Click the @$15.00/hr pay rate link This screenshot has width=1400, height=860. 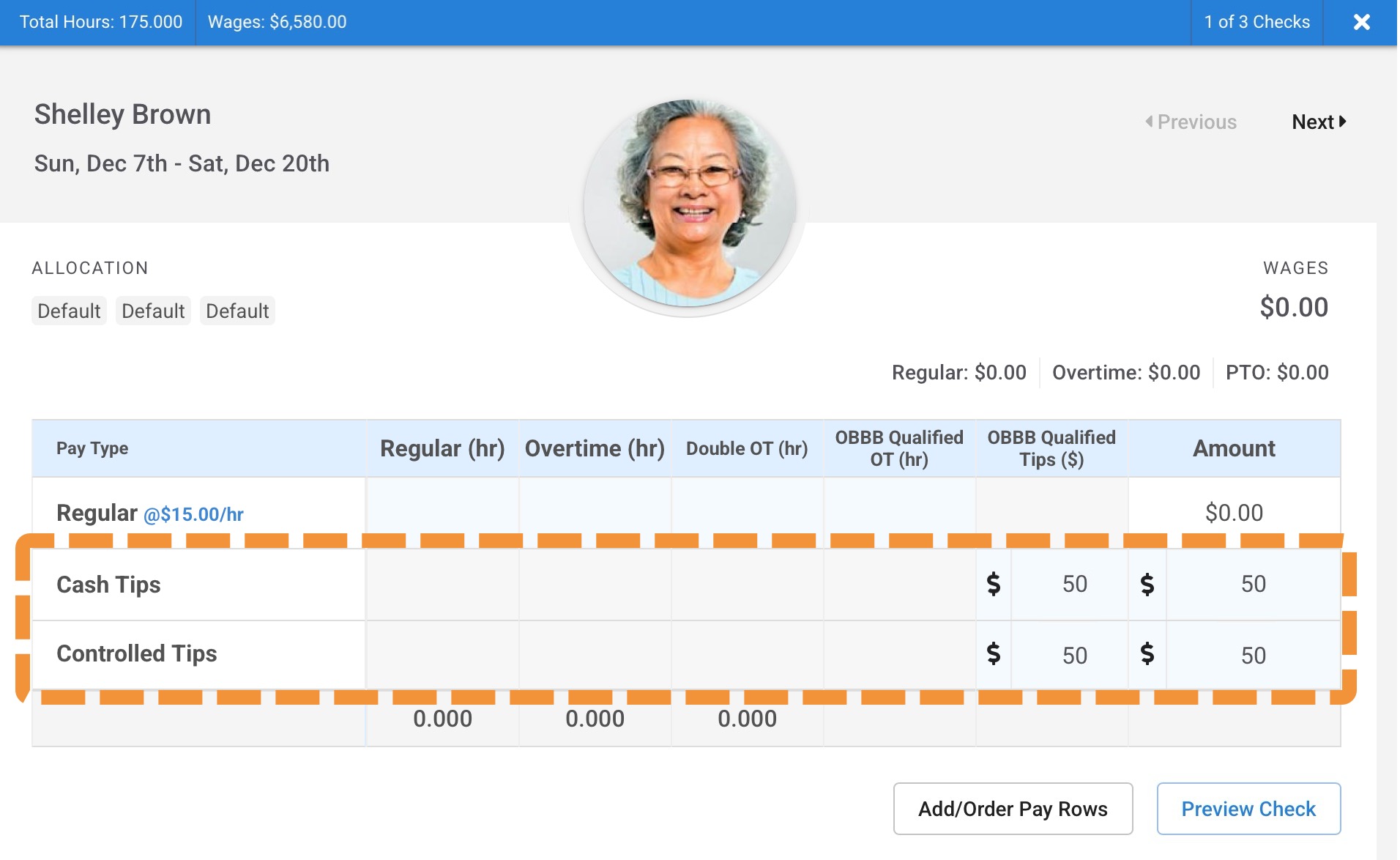(x=194, y=514)
